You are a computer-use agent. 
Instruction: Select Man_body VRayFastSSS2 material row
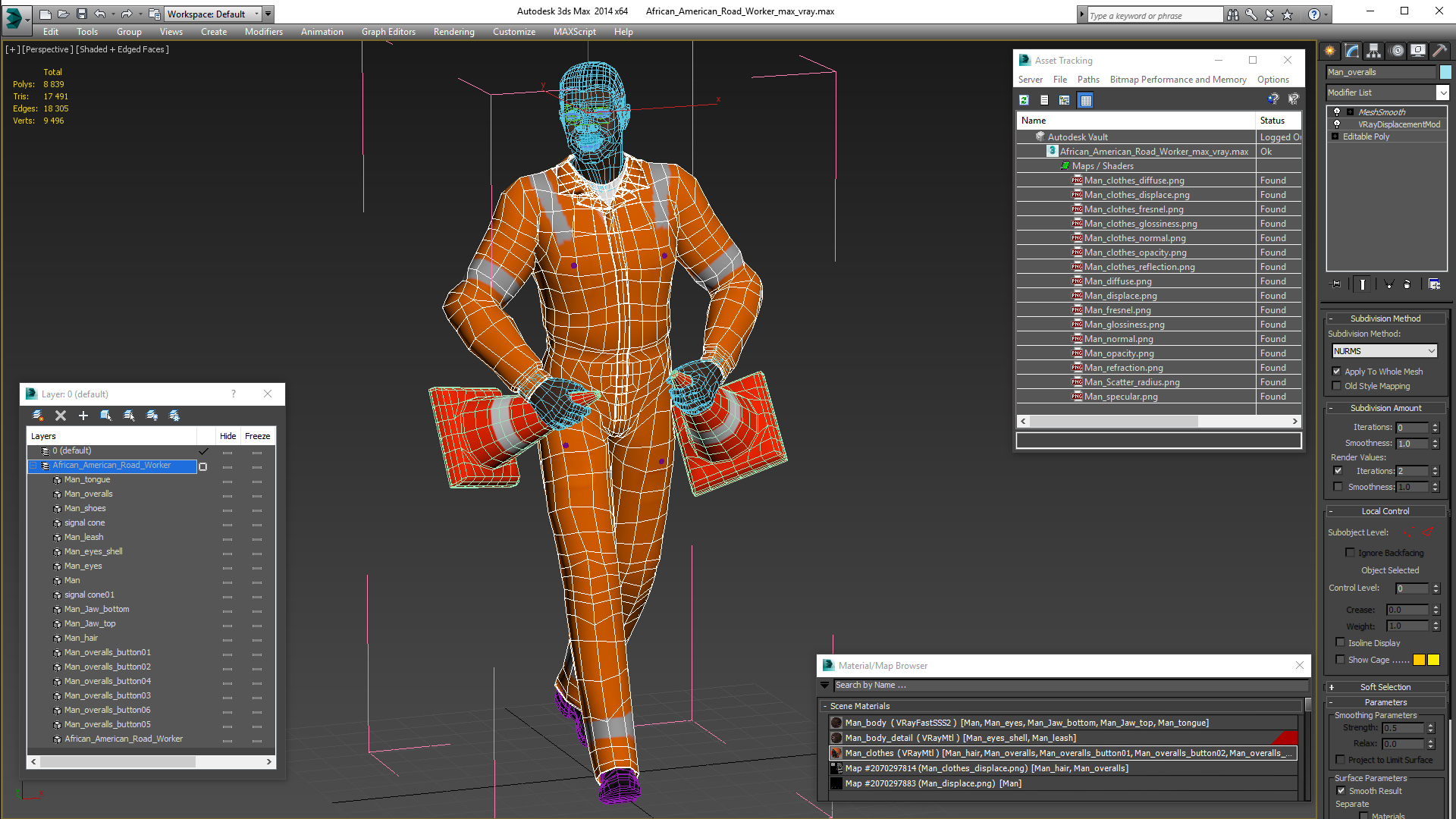(1063, 723)
